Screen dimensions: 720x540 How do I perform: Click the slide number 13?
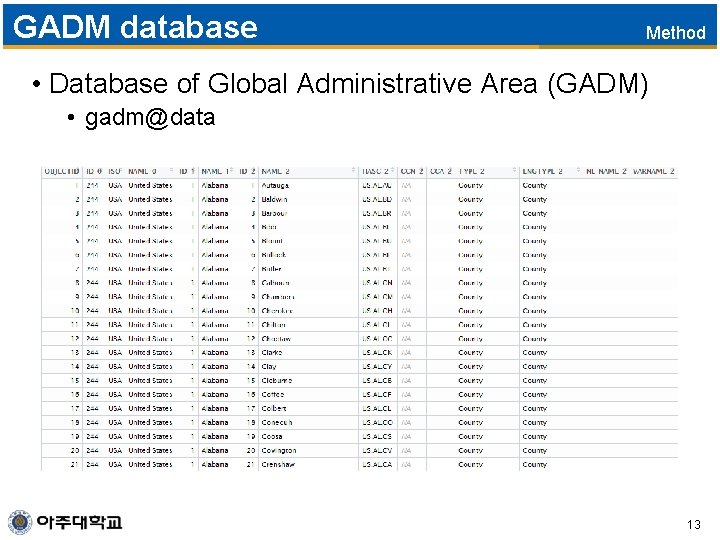pos(694,524)
